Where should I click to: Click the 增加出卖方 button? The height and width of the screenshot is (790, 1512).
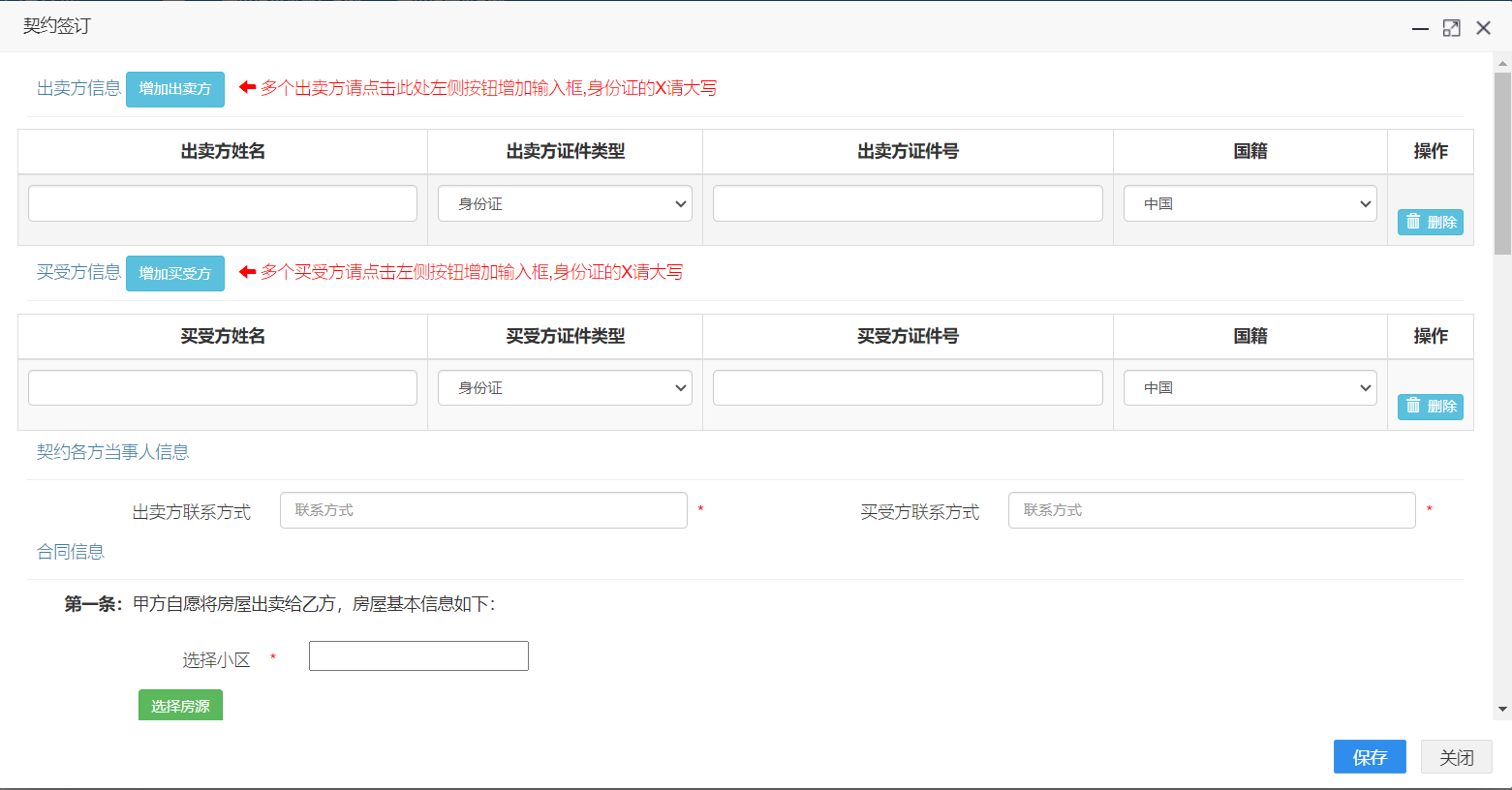tap(175, 89)
